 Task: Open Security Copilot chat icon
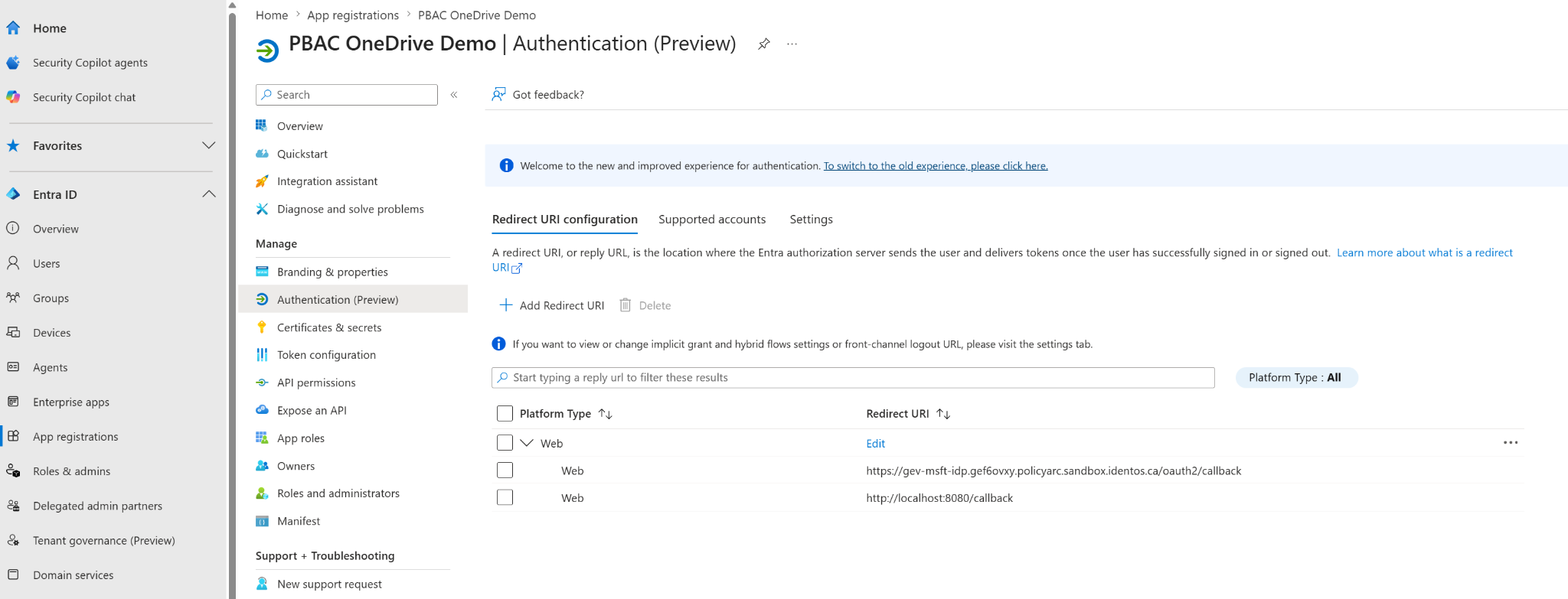[x=13, y=97]
